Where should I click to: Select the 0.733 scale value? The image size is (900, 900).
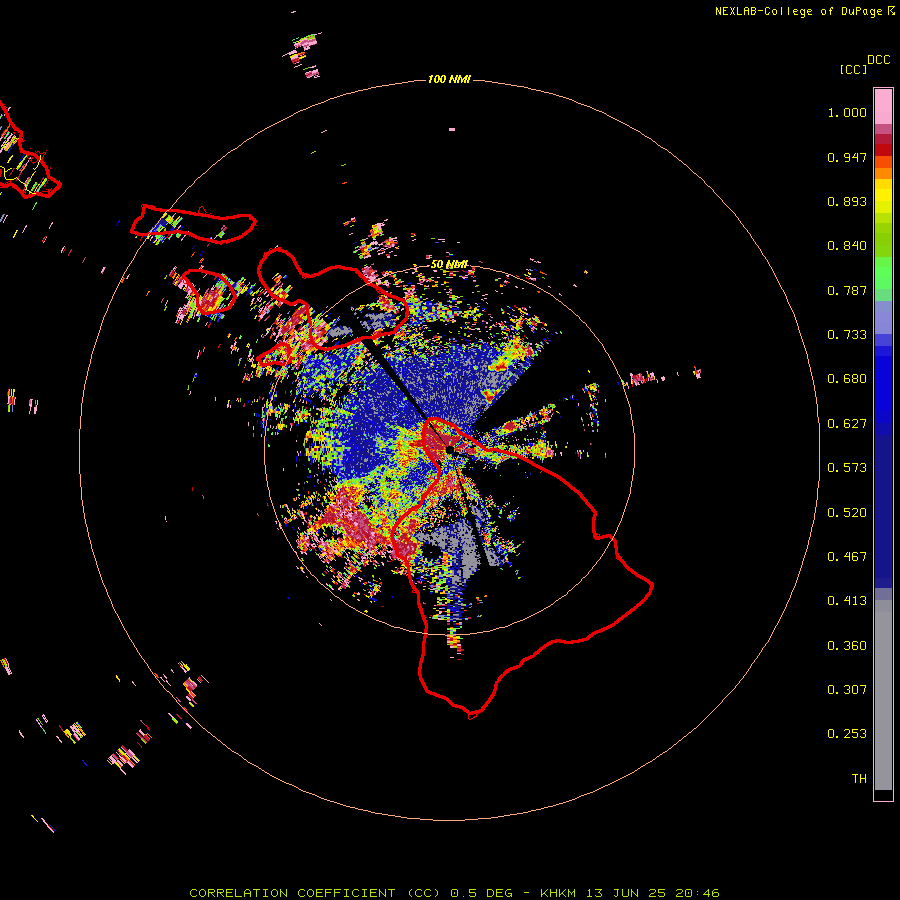click(x=847, y=335)
